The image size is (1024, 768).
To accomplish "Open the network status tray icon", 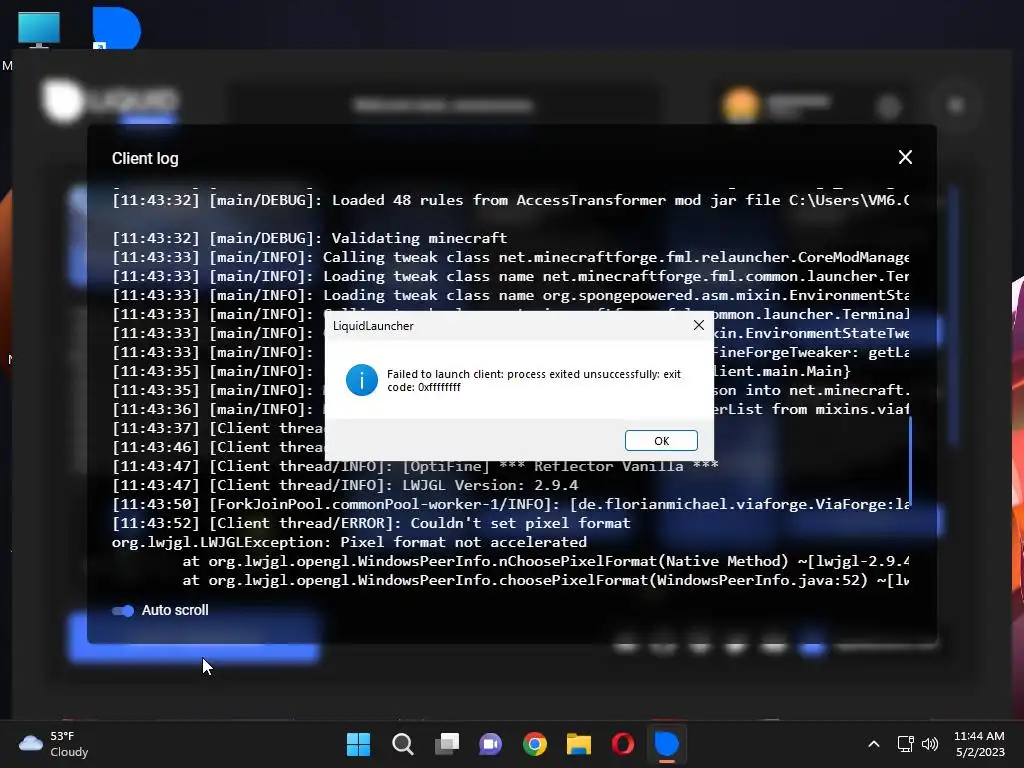I will 905,744.
